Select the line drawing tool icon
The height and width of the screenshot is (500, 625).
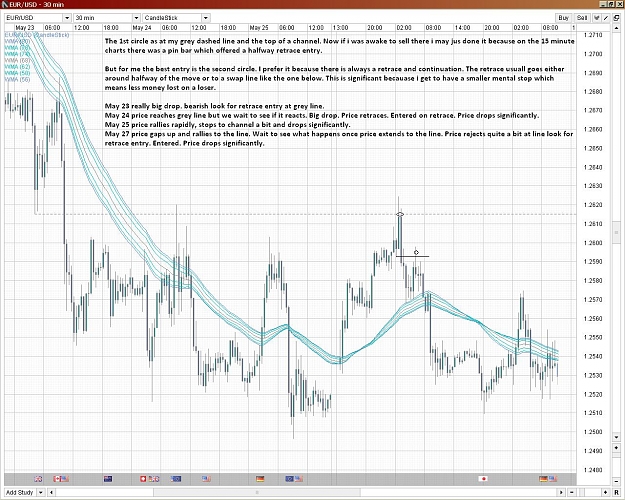click(x=606, y=18)
